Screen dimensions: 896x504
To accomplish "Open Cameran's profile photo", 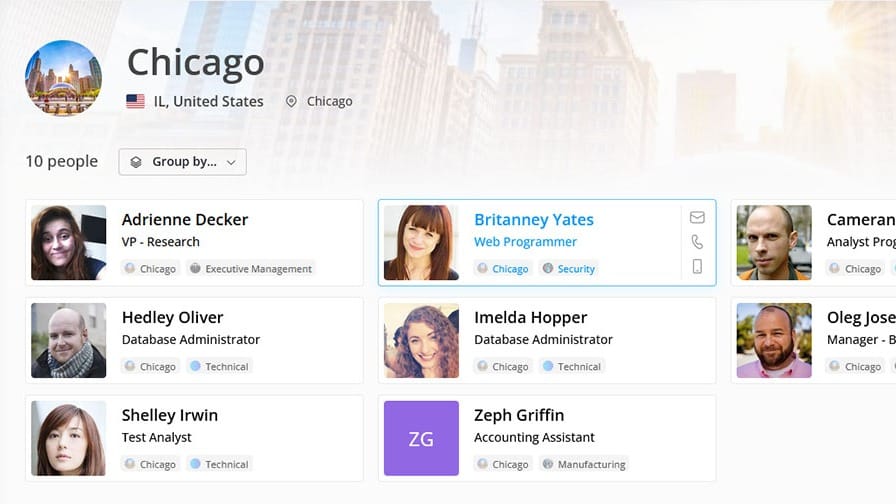I will 774,242.
